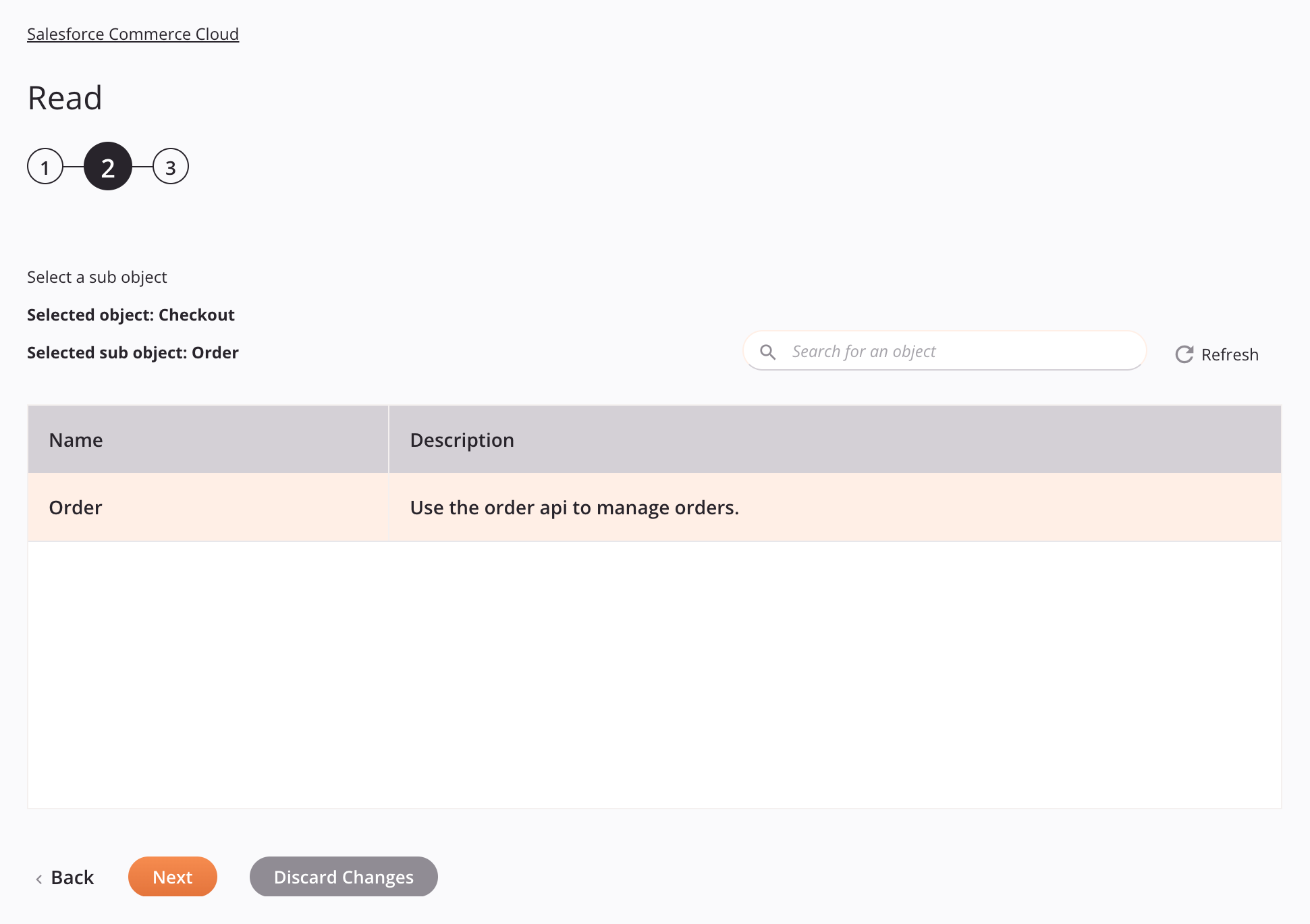Click the active step 2 indicator icon
Viewport: 1310px width, 924px height.
(108, 166)
